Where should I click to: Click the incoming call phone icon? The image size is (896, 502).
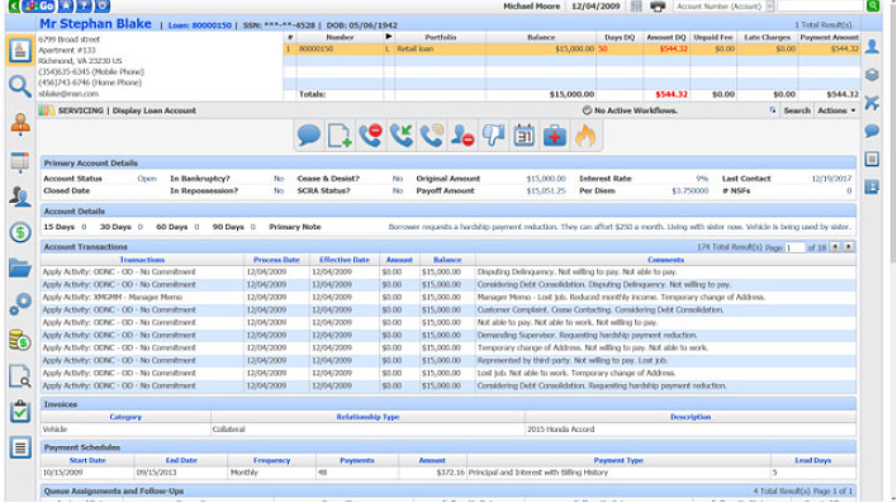click(401, 135)
